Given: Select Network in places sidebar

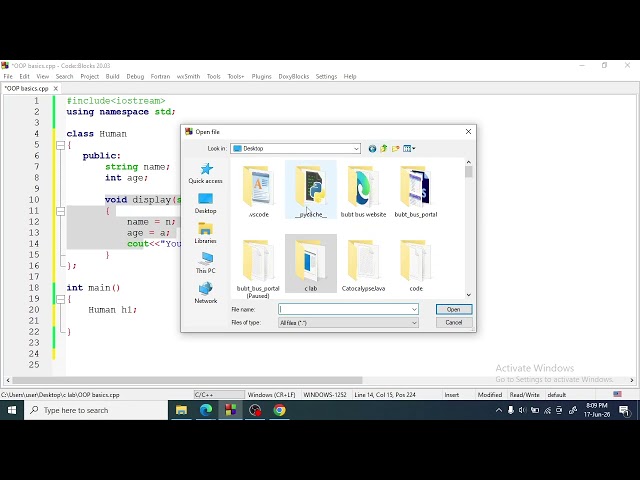Looking at the screenshot, I should pos(205,293).
